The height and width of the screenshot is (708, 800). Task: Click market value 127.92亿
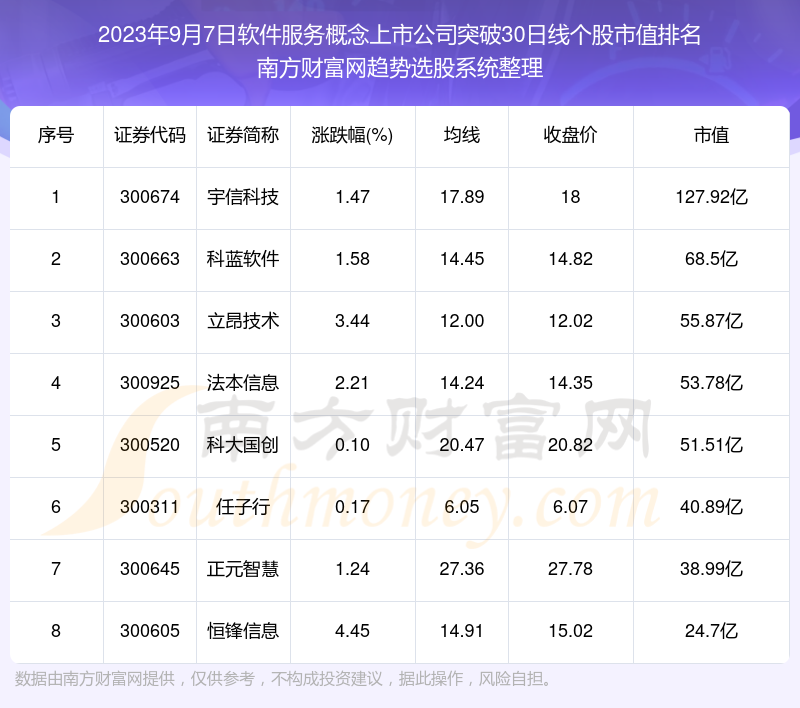711,197
